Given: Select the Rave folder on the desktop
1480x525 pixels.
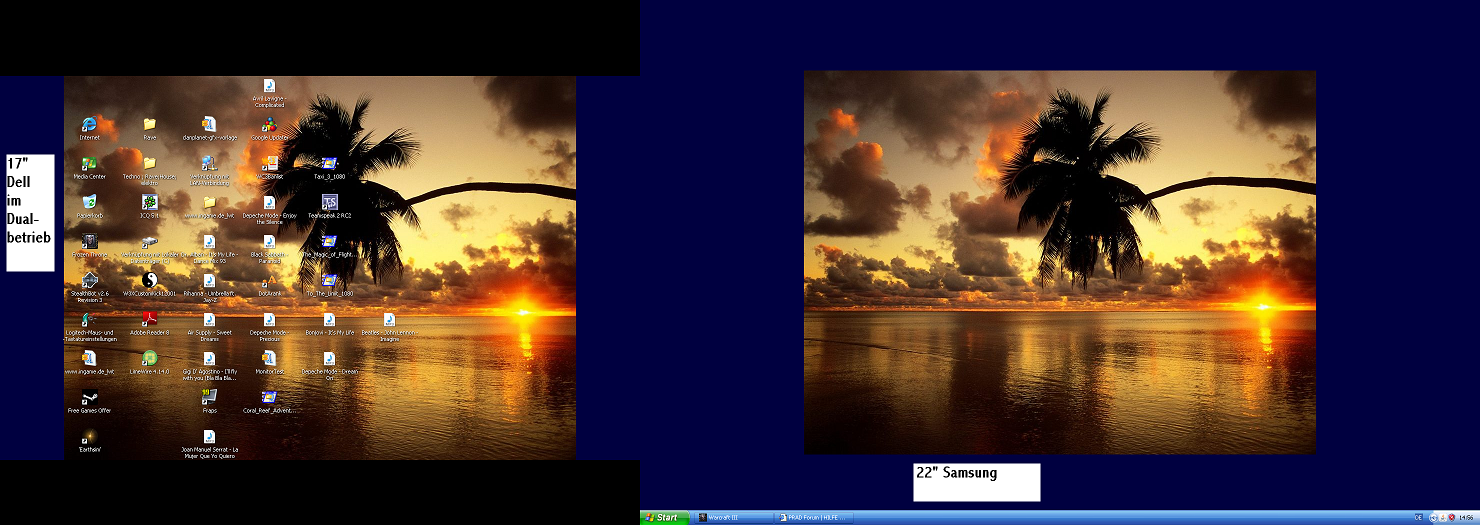Looking at the screenshot, I should 149,125.
